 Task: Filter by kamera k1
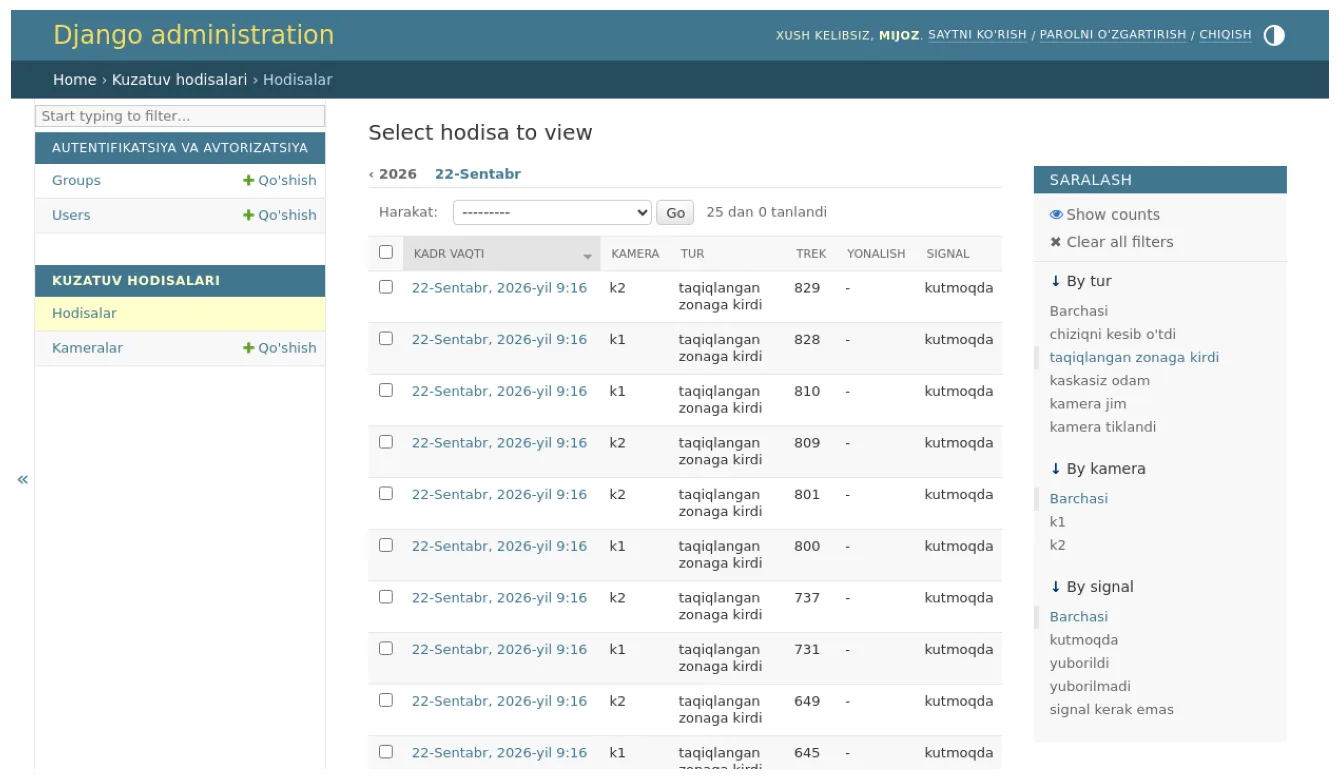(1057, 522)
